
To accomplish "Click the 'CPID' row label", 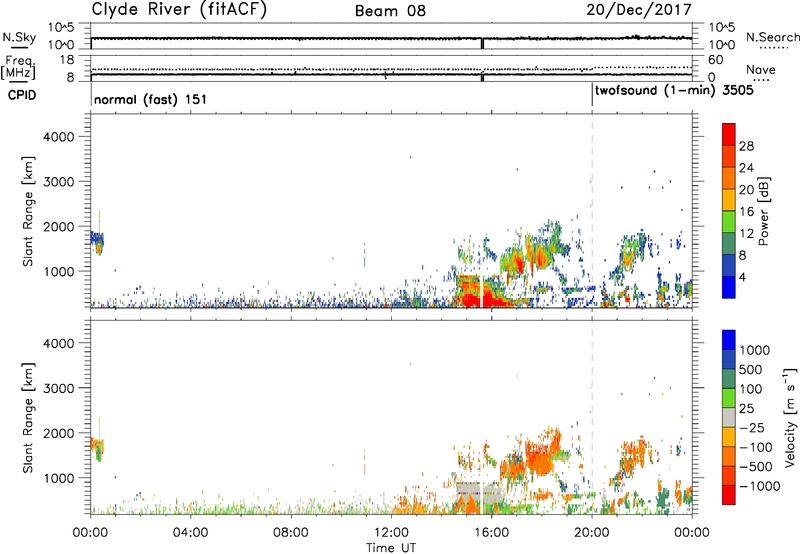I will [x=22, y=95].
